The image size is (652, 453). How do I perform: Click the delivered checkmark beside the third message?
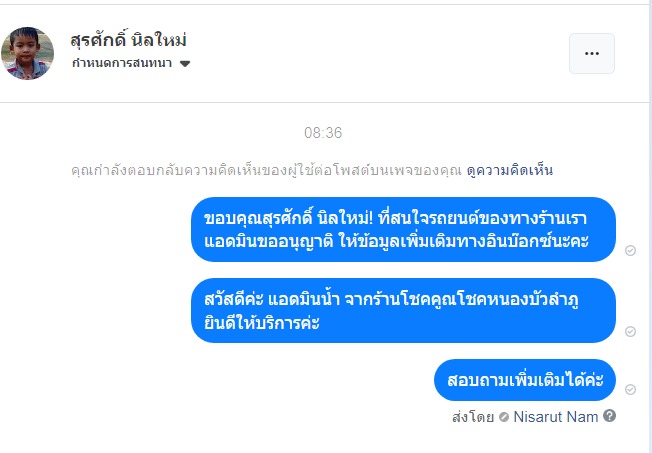click(630, 391)
